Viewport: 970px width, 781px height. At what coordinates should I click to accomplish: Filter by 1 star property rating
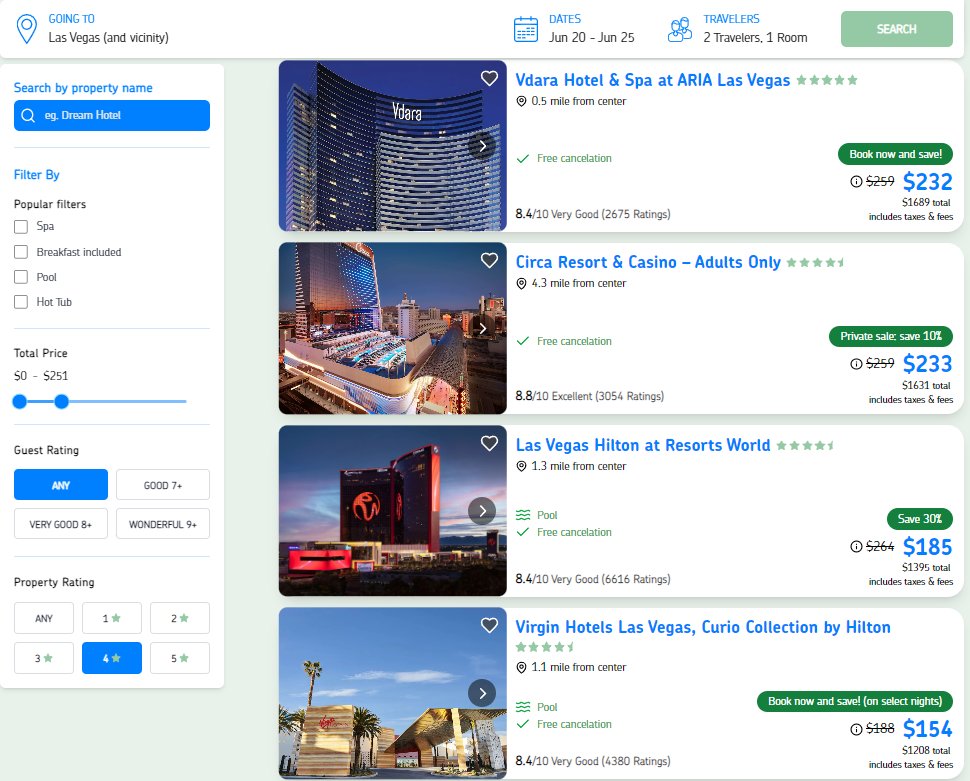coord(112,618)
